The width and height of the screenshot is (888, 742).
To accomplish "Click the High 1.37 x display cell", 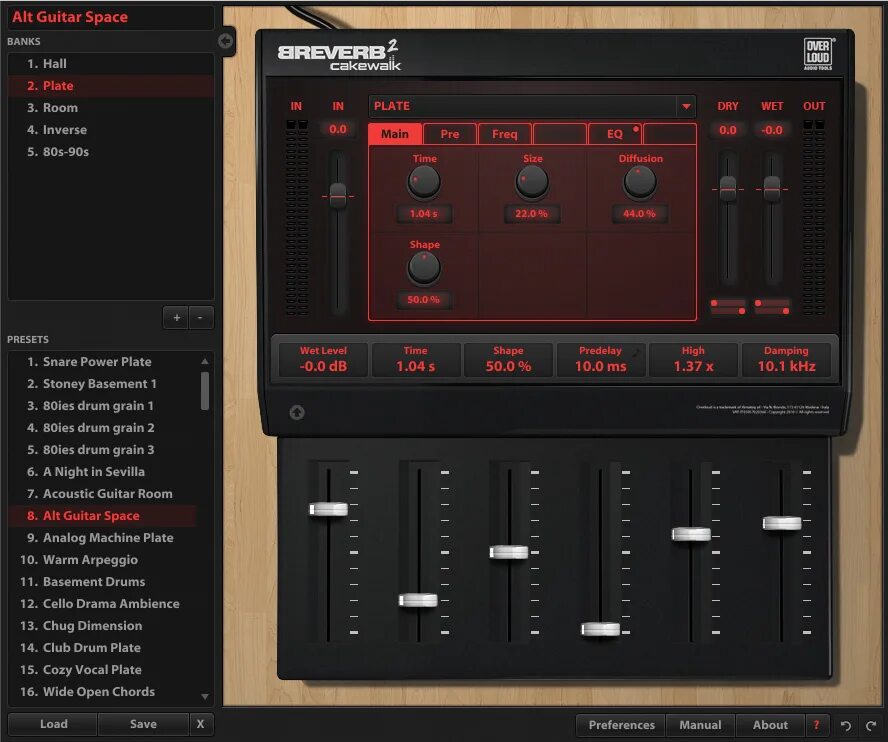I will [x=693, y=359].
